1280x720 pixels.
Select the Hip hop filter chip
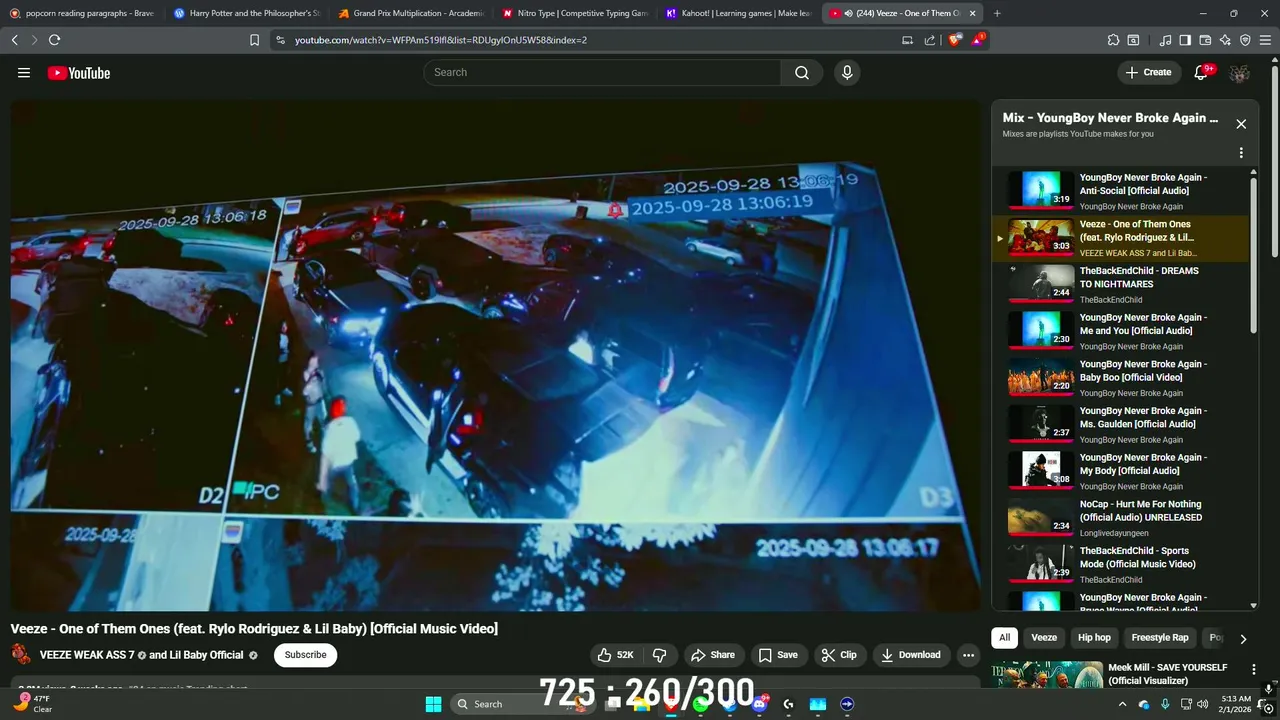pyautogui.click(x=1094, y=638)
